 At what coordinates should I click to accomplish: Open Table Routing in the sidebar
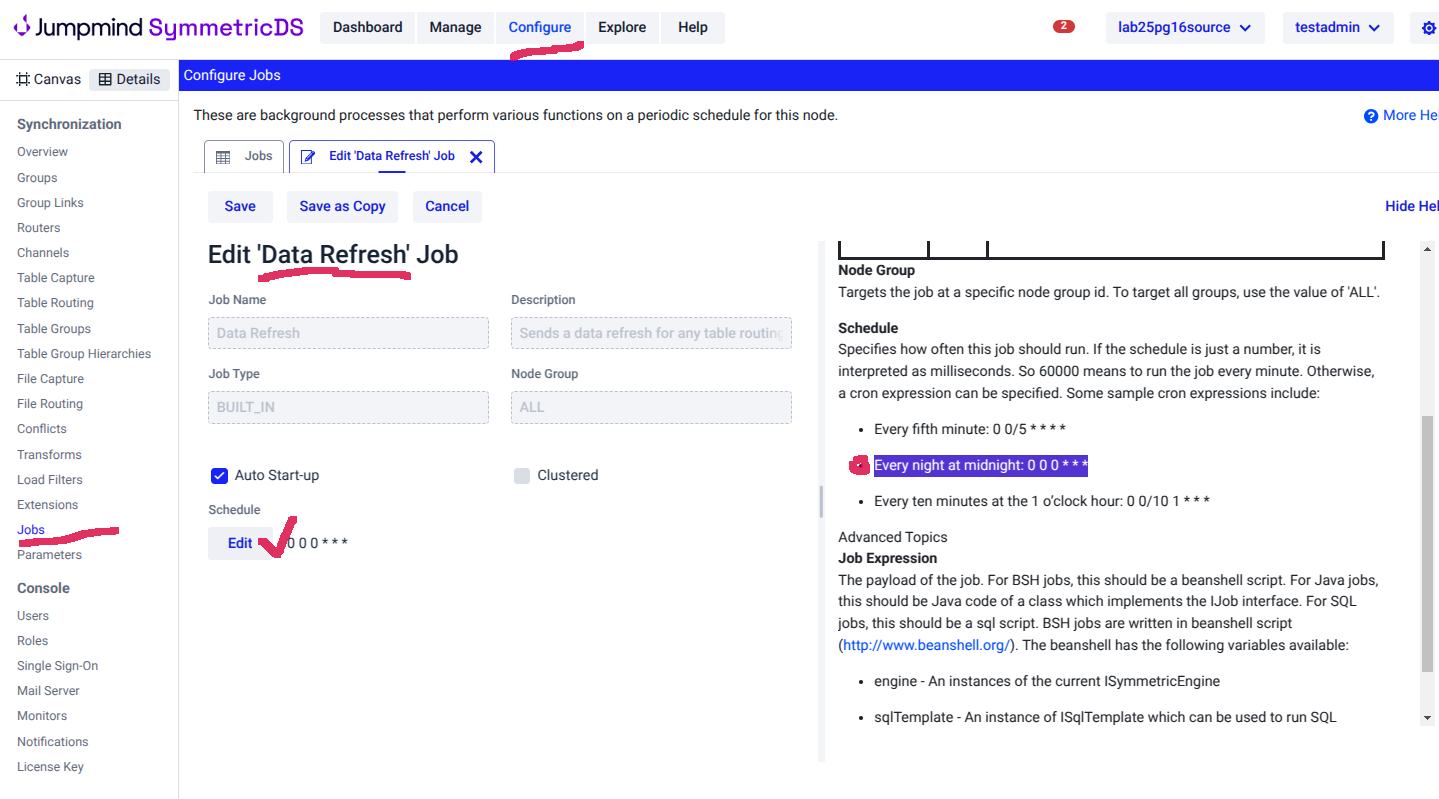[x=55, y=303]
